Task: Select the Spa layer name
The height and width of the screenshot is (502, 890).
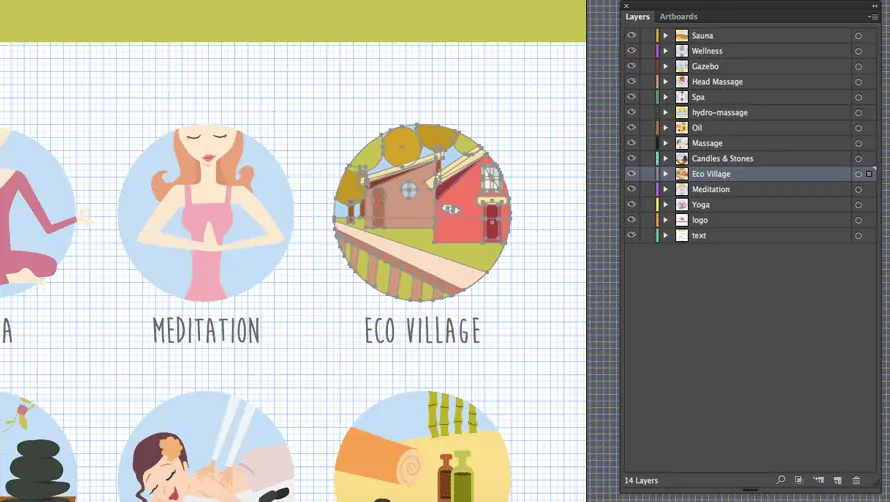Action: [698, 97]
